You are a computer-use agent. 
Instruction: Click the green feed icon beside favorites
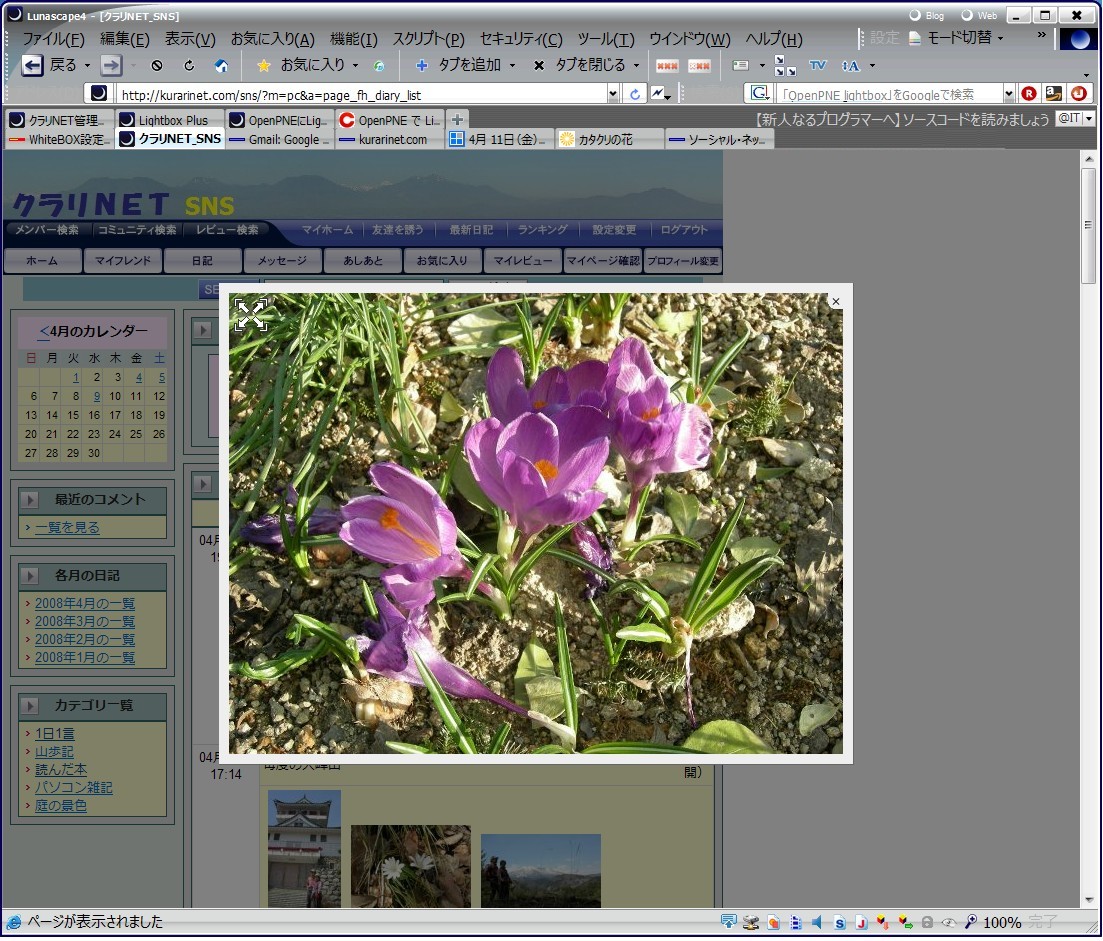(378, 66)
